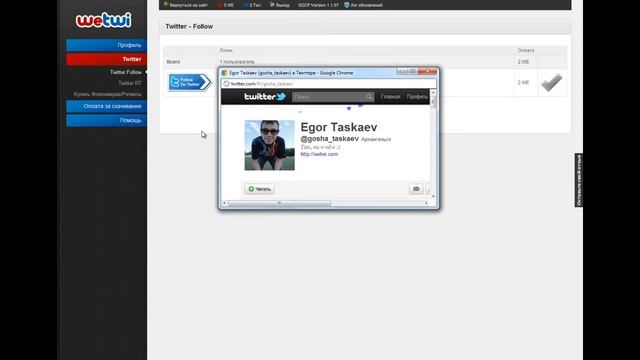Open the dropdown arrow beside message button
Screen dimensions: 640x360
428,189
